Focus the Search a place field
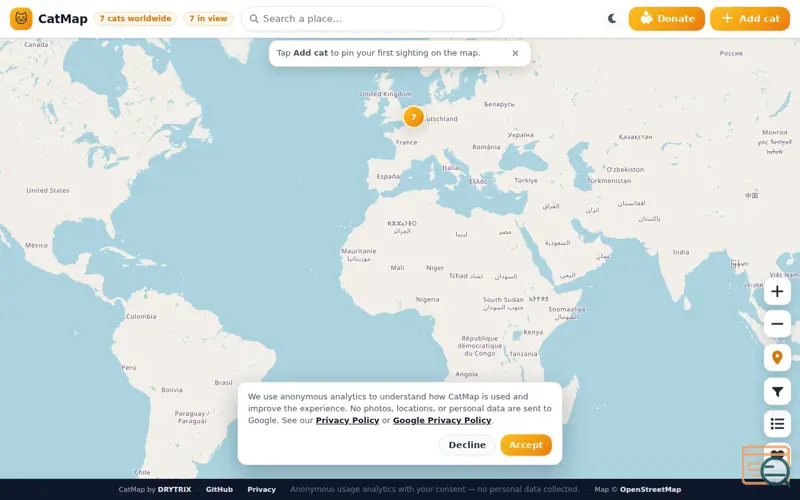Screen dimensions: 800x500 (x=372, y=19)
